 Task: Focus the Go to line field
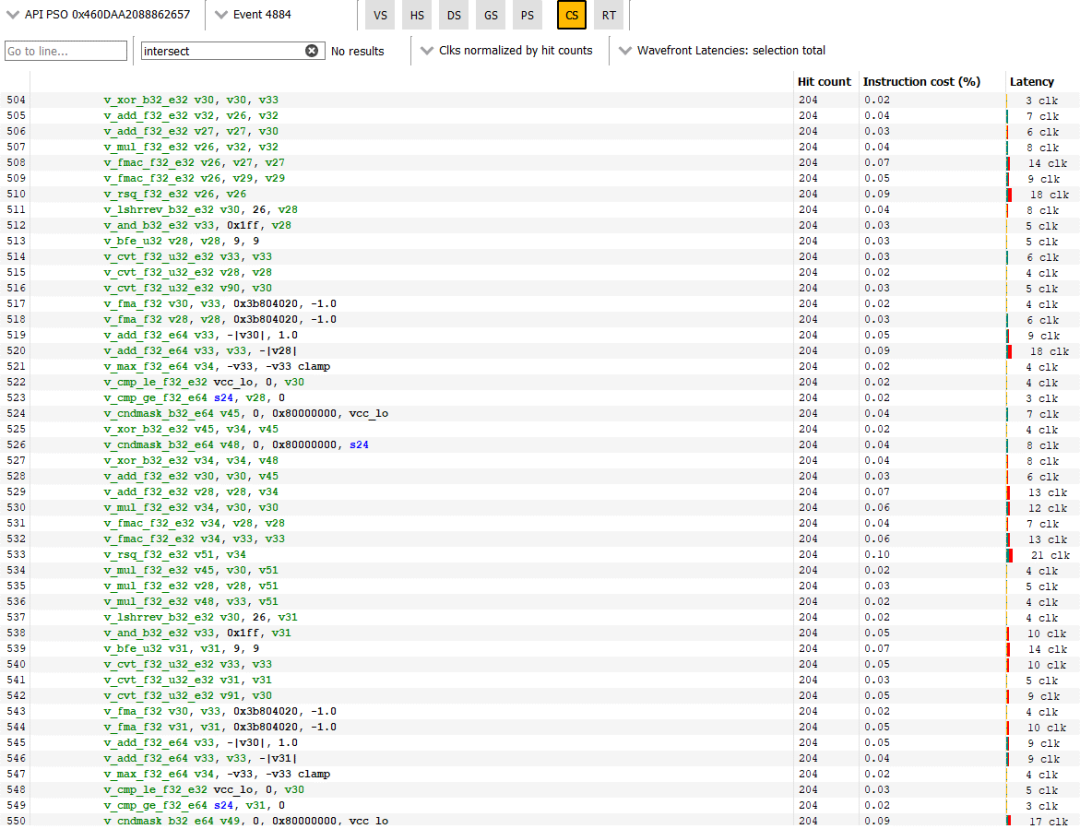(x=65, y=51)
